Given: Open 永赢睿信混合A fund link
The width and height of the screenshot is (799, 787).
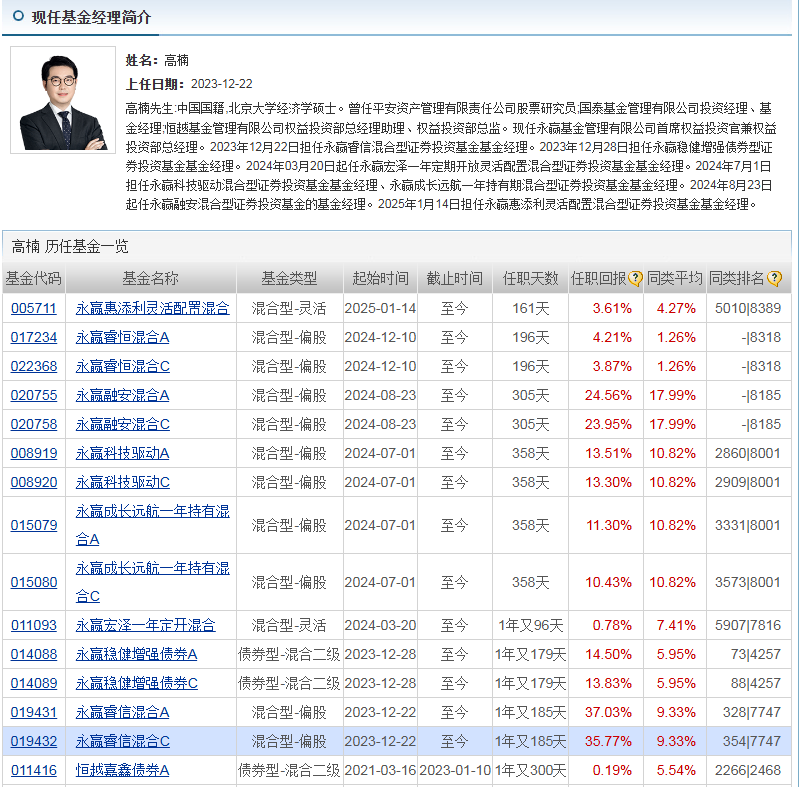Looking at the screenshot, I should click(x=122, y=713).
